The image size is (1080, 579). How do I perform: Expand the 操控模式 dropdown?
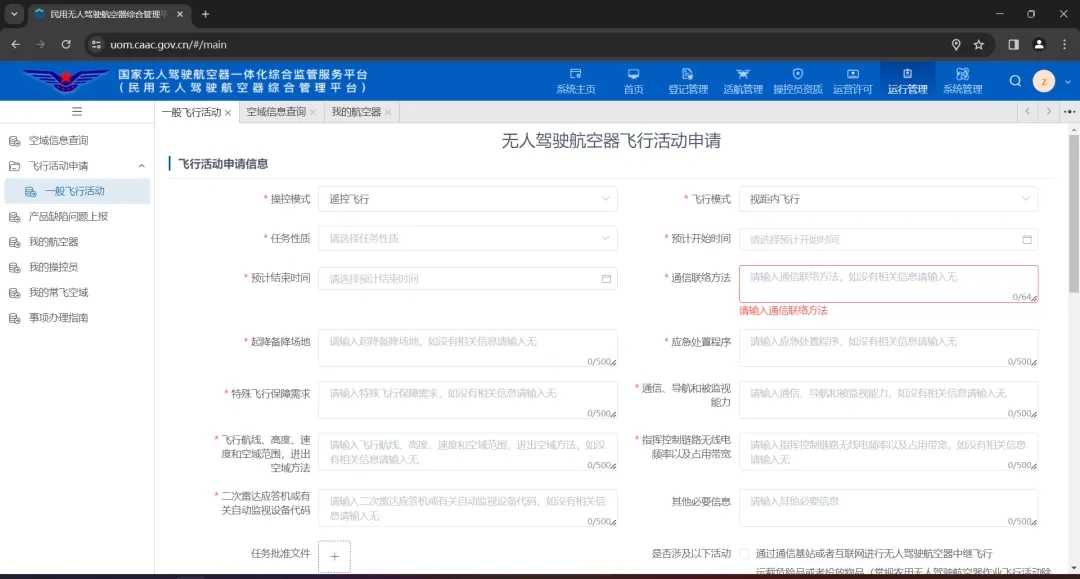[467, 199]
